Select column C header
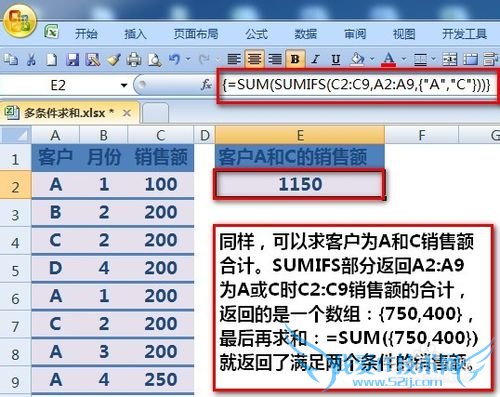500x397 pixels. [161, 135]
